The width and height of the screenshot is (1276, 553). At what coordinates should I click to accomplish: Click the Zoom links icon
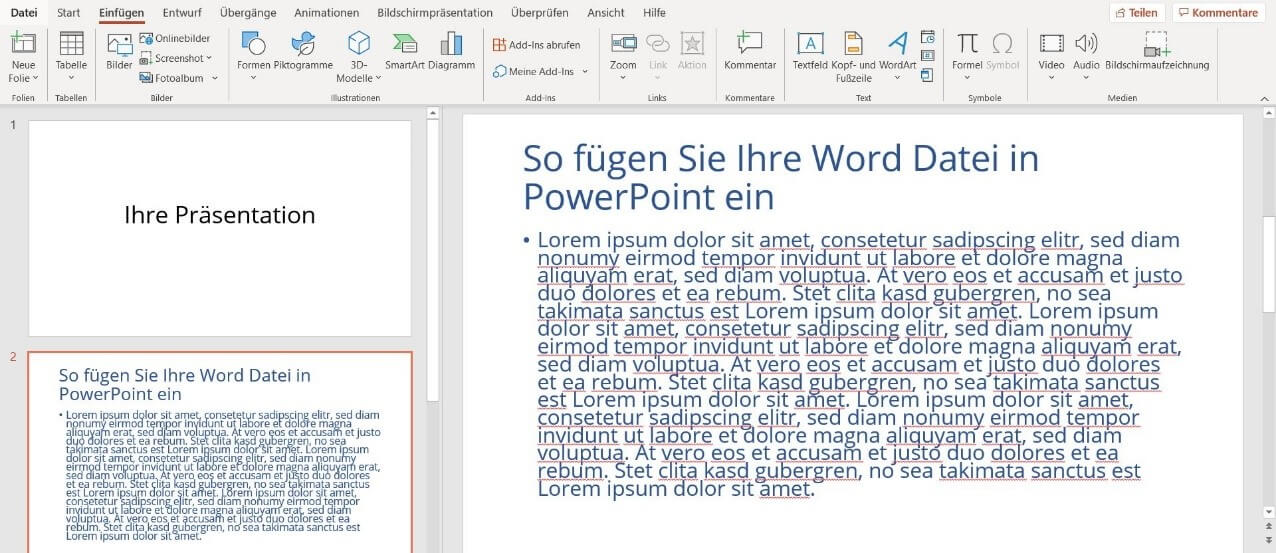(x=623, y=44)
